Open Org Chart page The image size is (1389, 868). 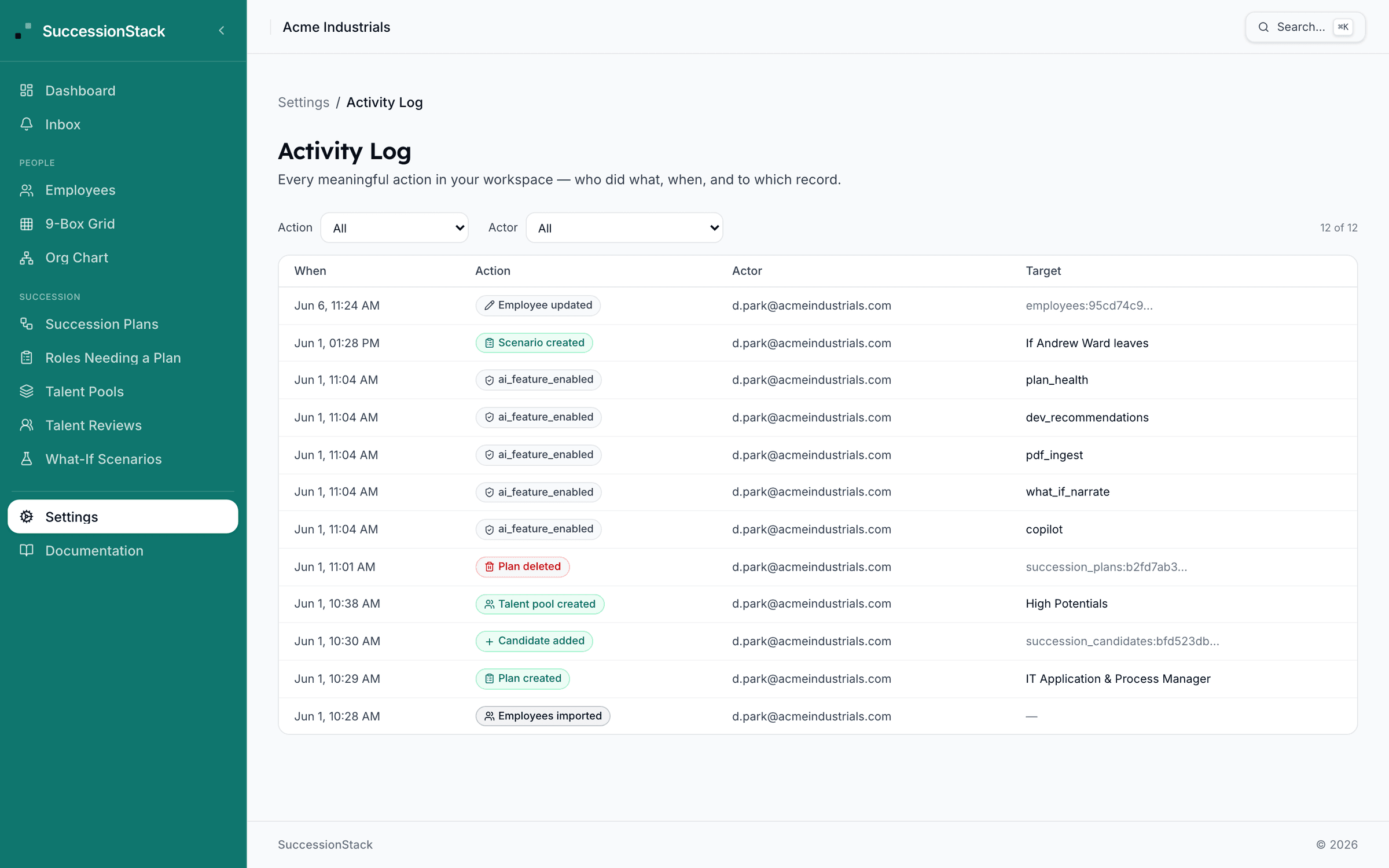click(123, 258)
